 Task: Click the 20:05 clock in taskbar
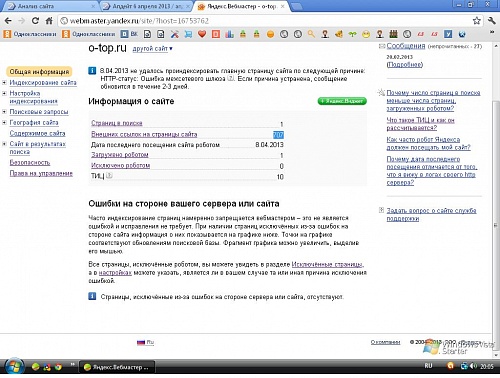coord(487,366)
